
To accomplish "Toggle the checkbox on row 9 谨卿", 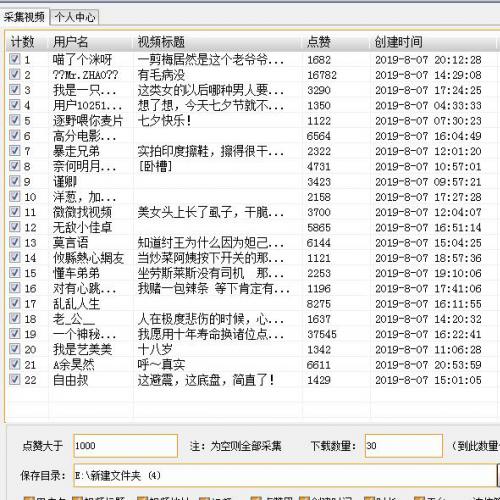I will tap(15, 181).
